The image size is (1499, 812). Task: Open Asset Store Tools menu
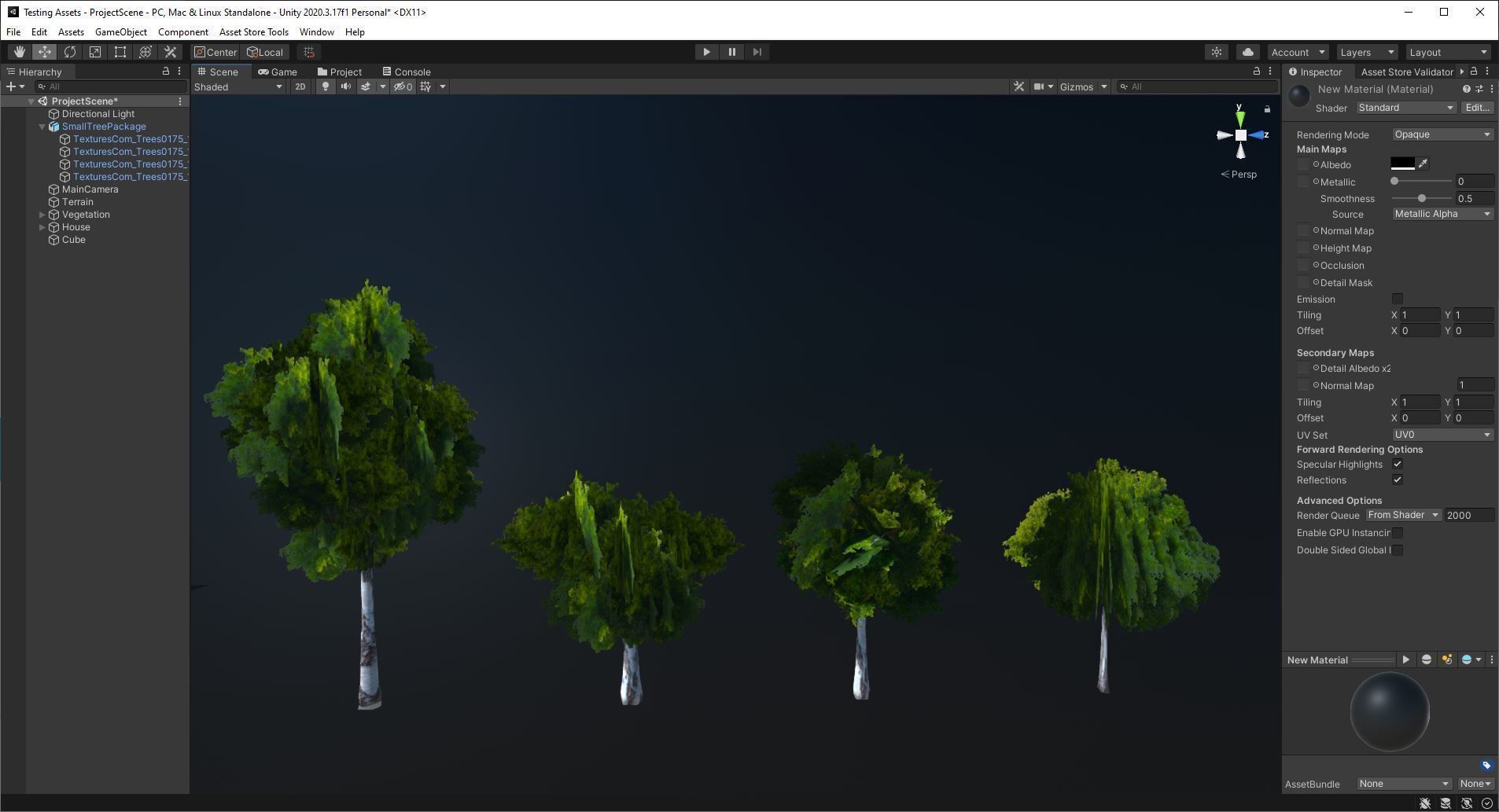(254, 32)
